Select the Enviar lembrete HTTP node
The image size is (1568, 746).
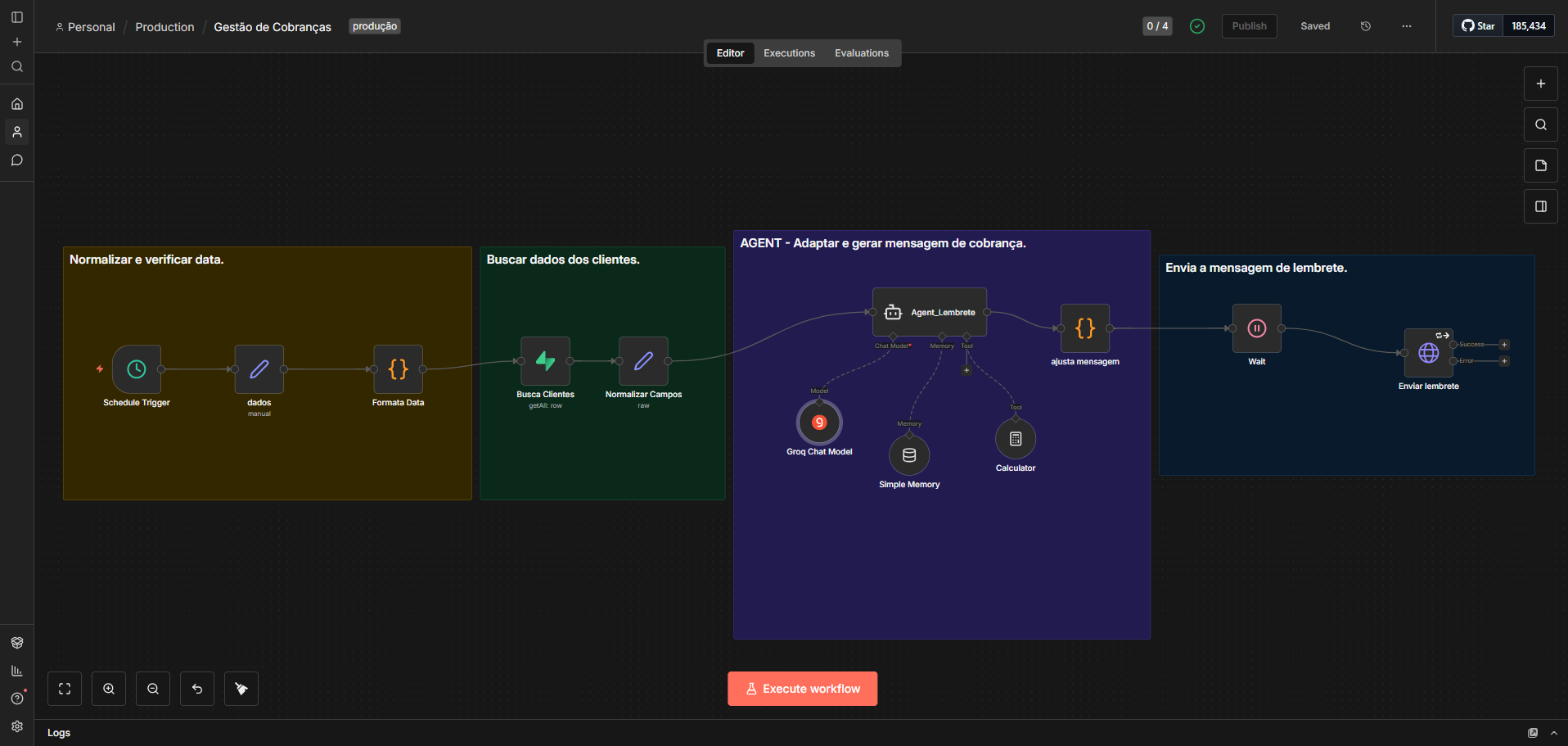pyautogui.click(x=1429, y=353)
